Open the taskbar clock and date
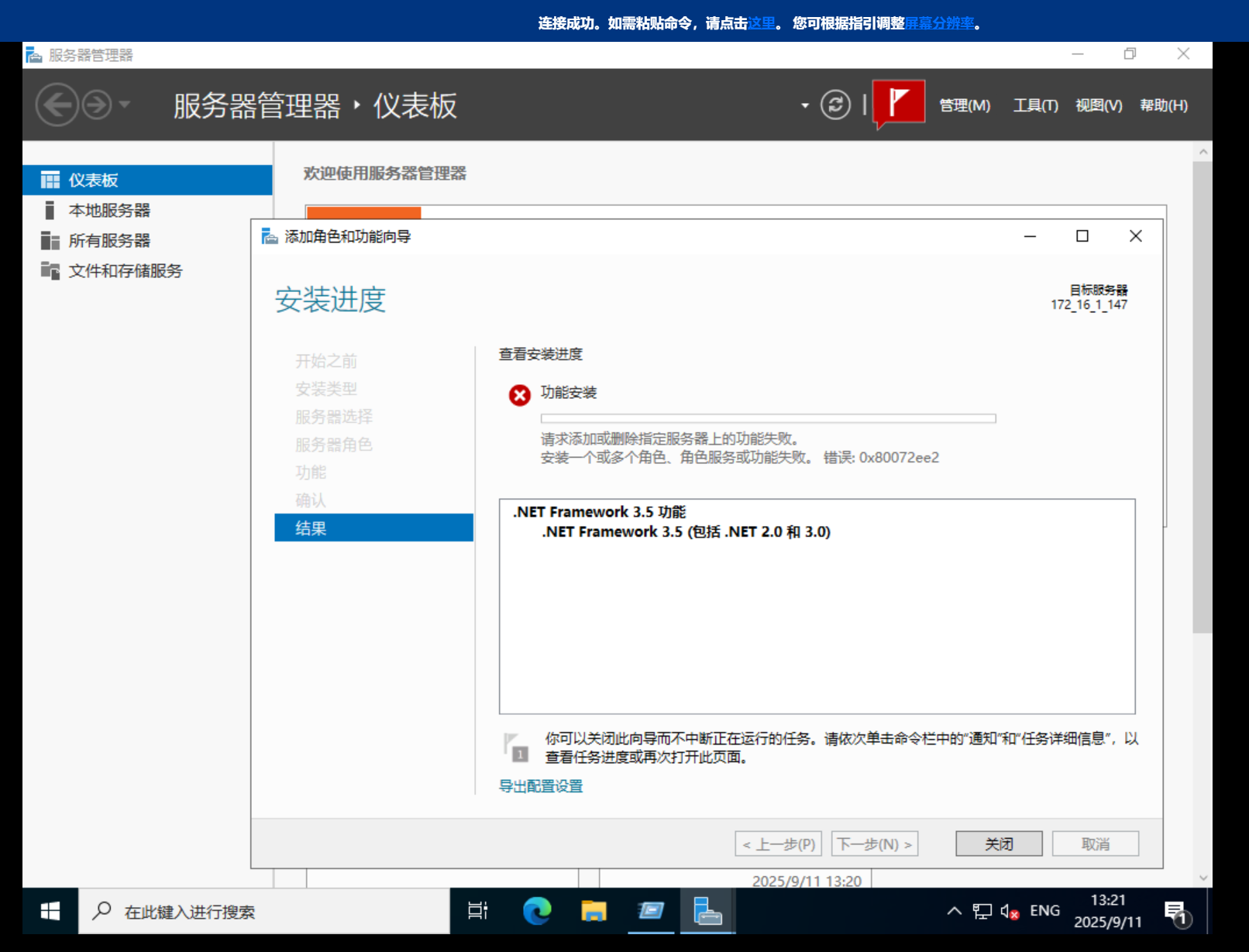The width and height of the screenshot is (1249, 952). (1108, 911)
